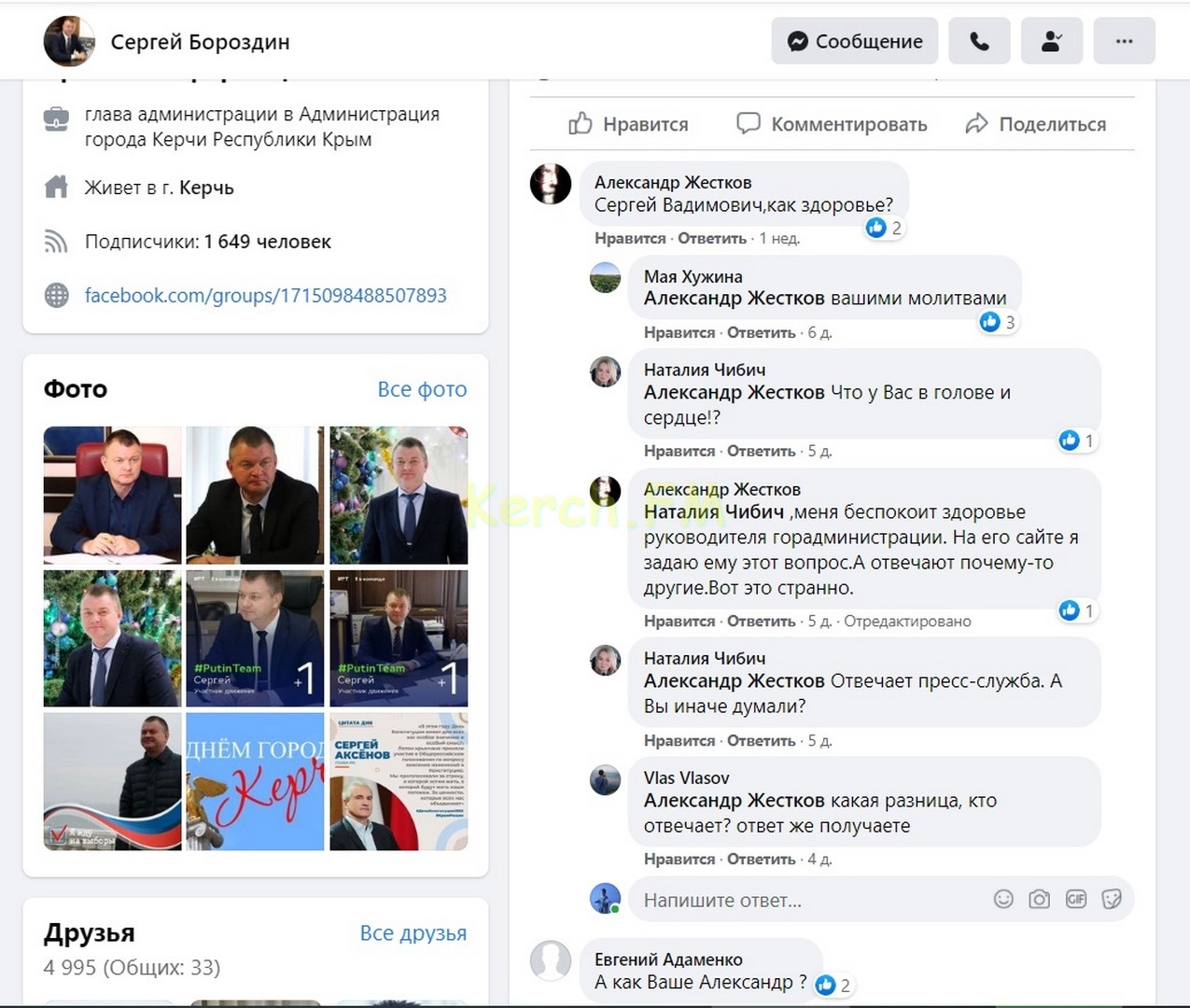Open the Сергей Аксёнов quote photo thumbnail
The width and height of the screenshot is (1190, 1008).
click(x=399, y=781)
